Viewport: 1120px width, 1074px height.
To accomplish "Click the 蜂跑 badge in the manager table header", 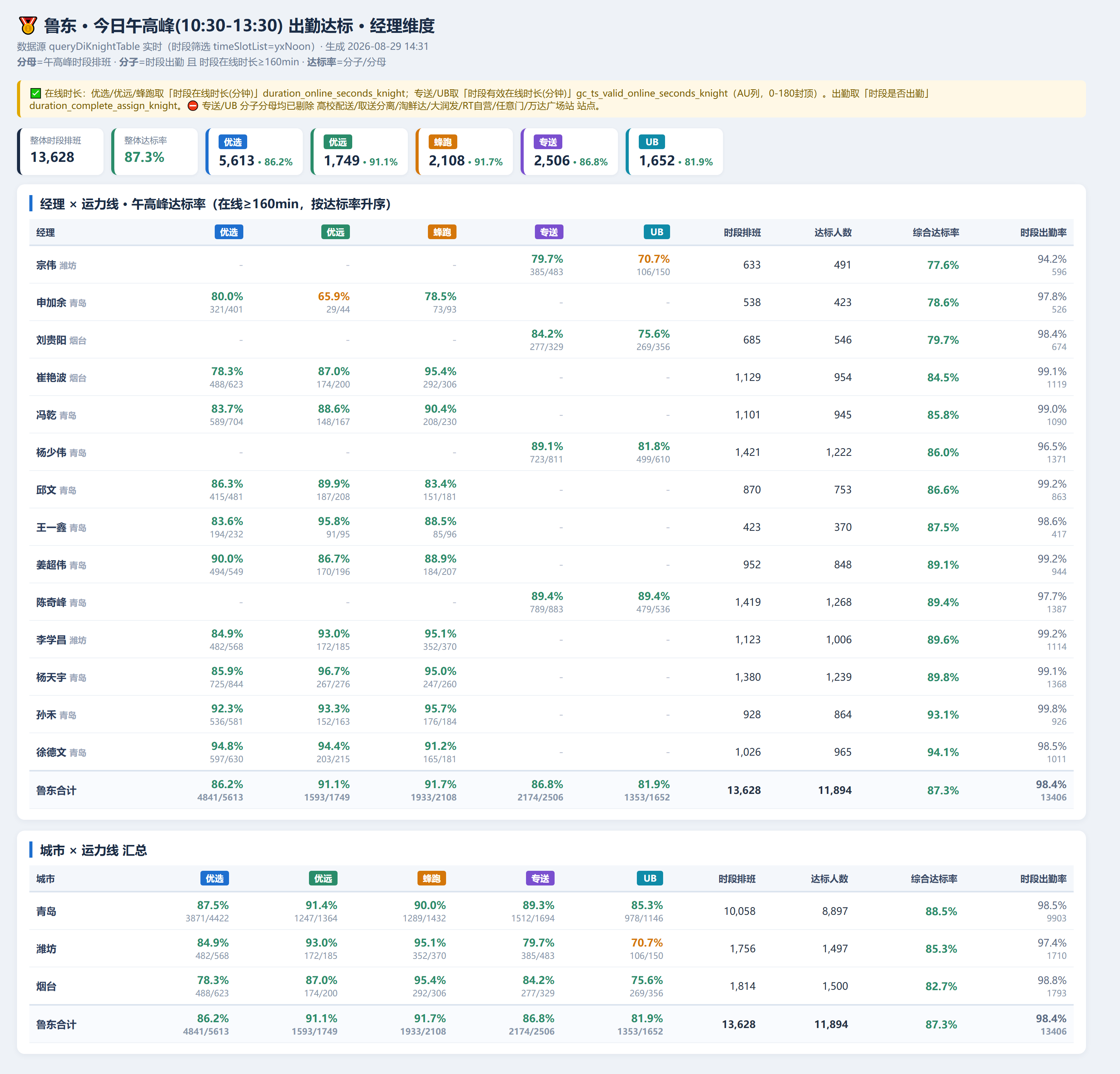I will [442, 232].
